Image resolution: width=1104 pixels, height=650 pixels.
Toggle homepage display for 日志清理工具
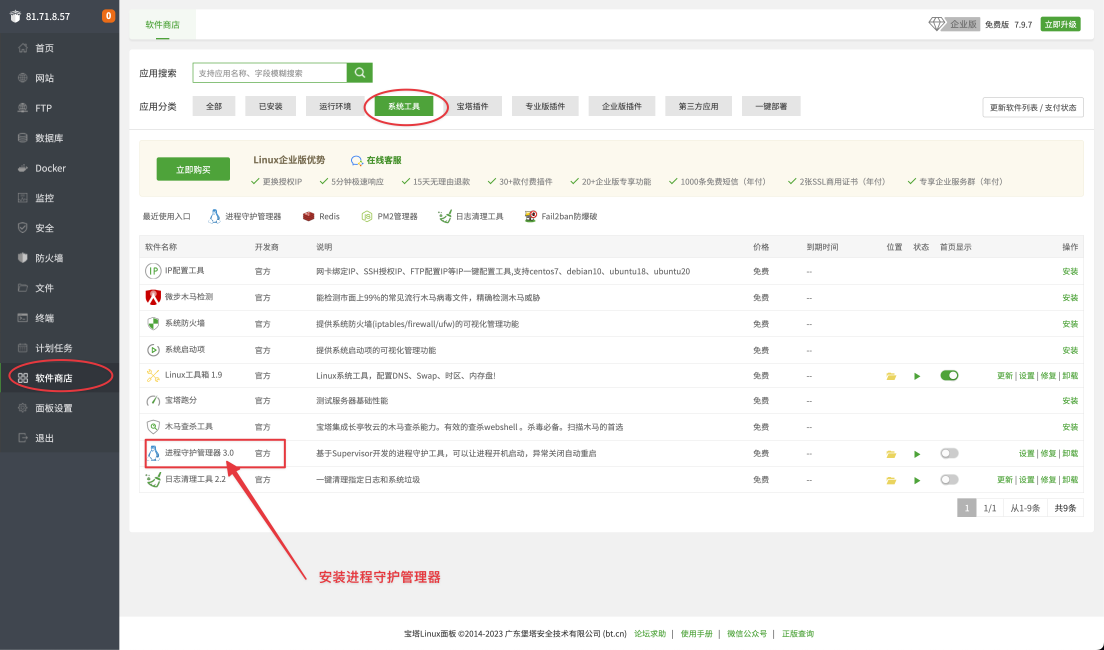coord(949,480)
